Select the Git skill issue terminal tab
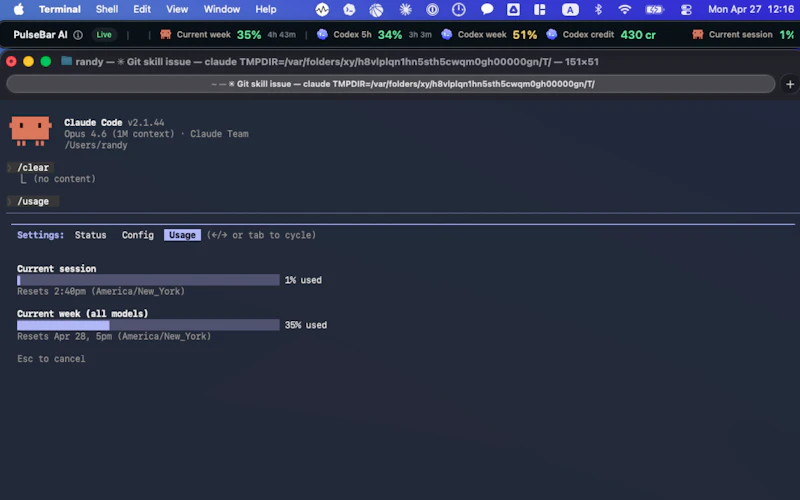Image resolution: width=800 pixels, height=500 pixels. [x=391, y=84]
